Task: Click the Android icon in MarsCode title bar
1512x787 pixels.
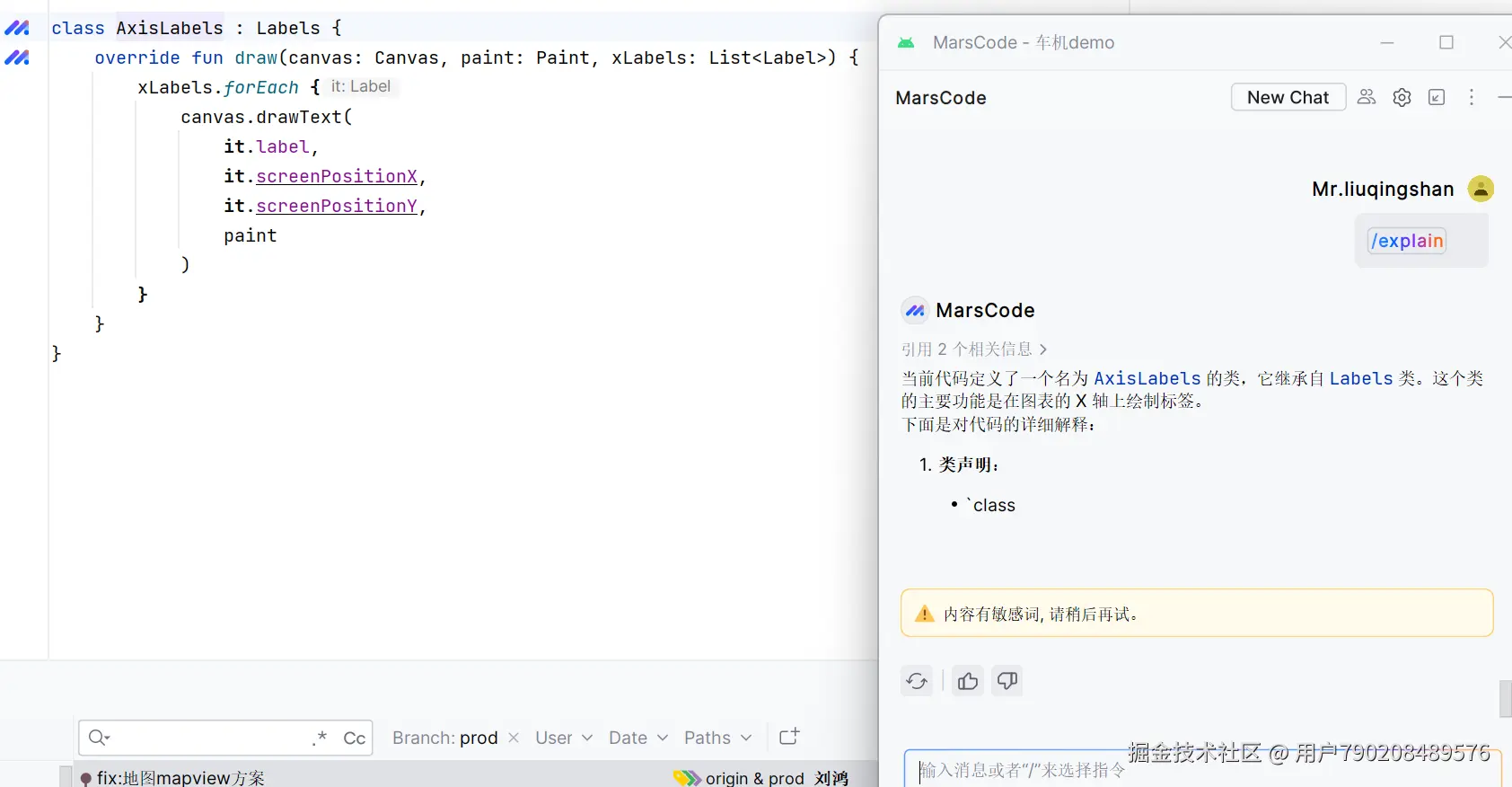Action: coord(906,42)
